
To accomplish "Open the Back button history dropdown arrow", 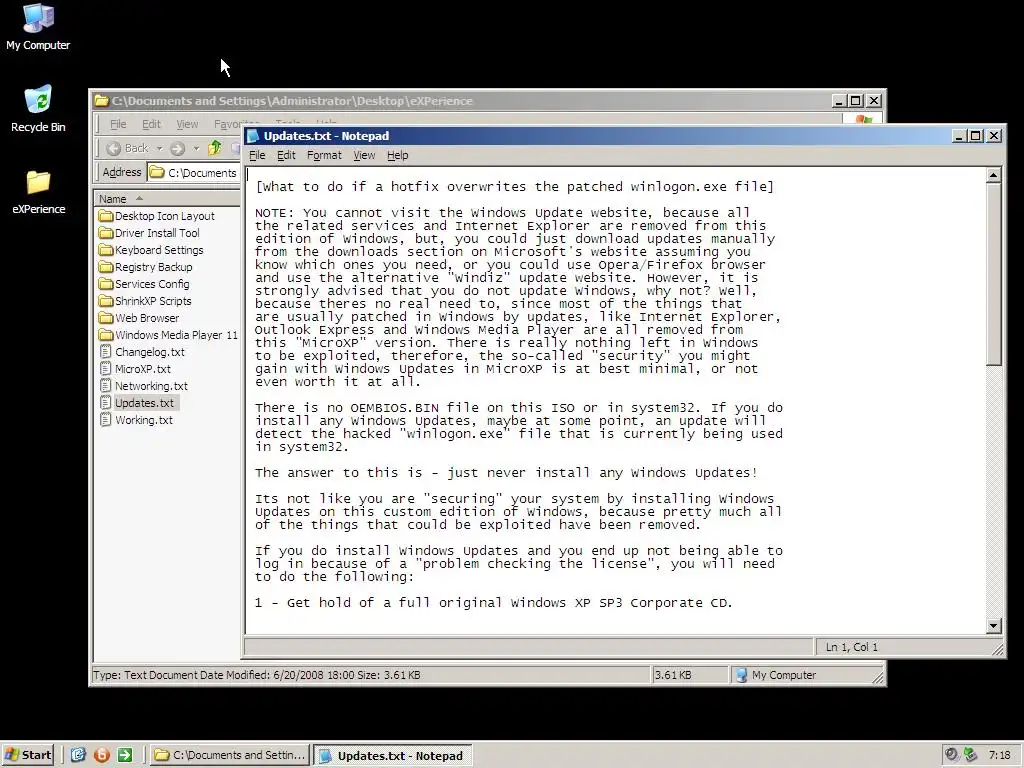I will tap(159, 148).
